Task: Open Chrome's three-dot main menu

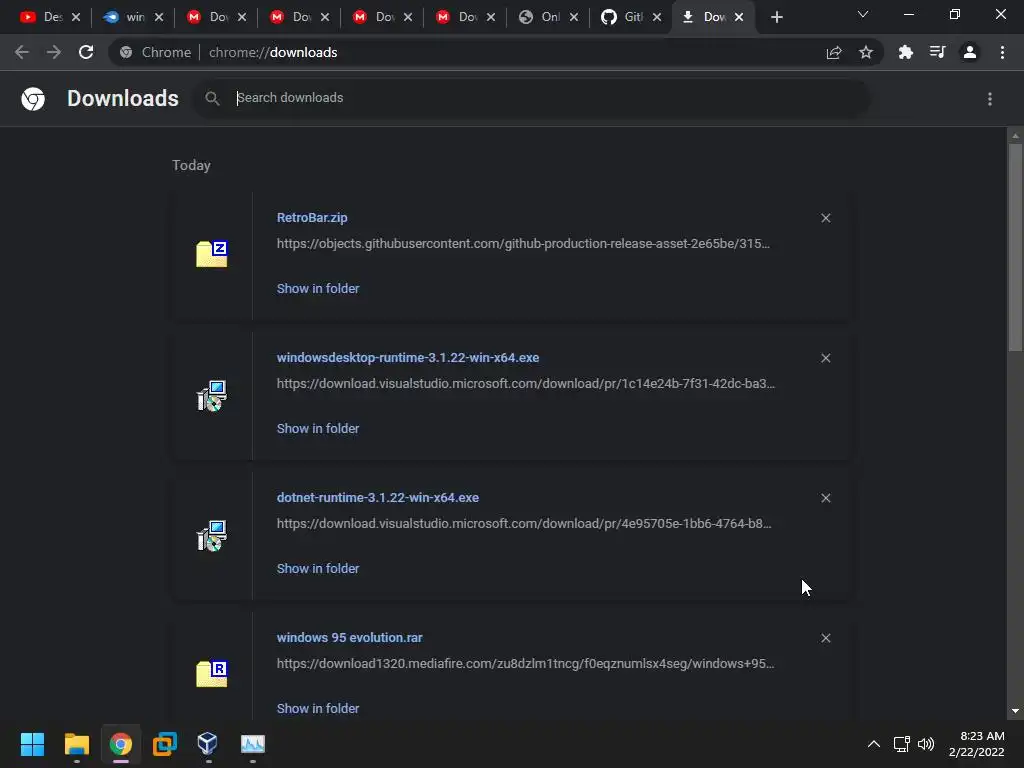Action: (x=1002, y=52)
